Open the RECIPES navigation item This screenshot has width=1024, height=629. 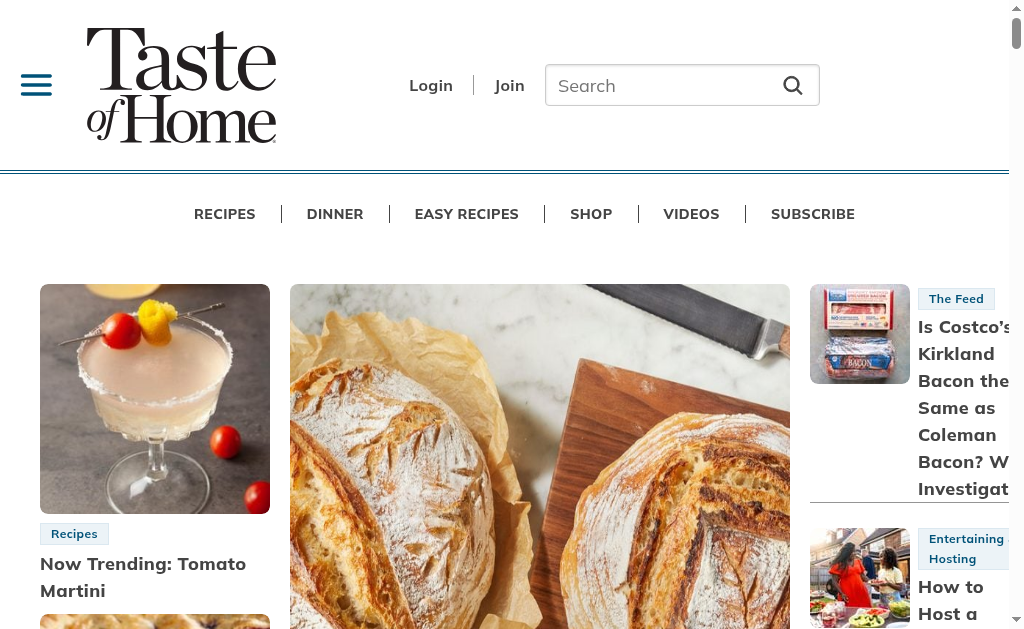point(225,214)
